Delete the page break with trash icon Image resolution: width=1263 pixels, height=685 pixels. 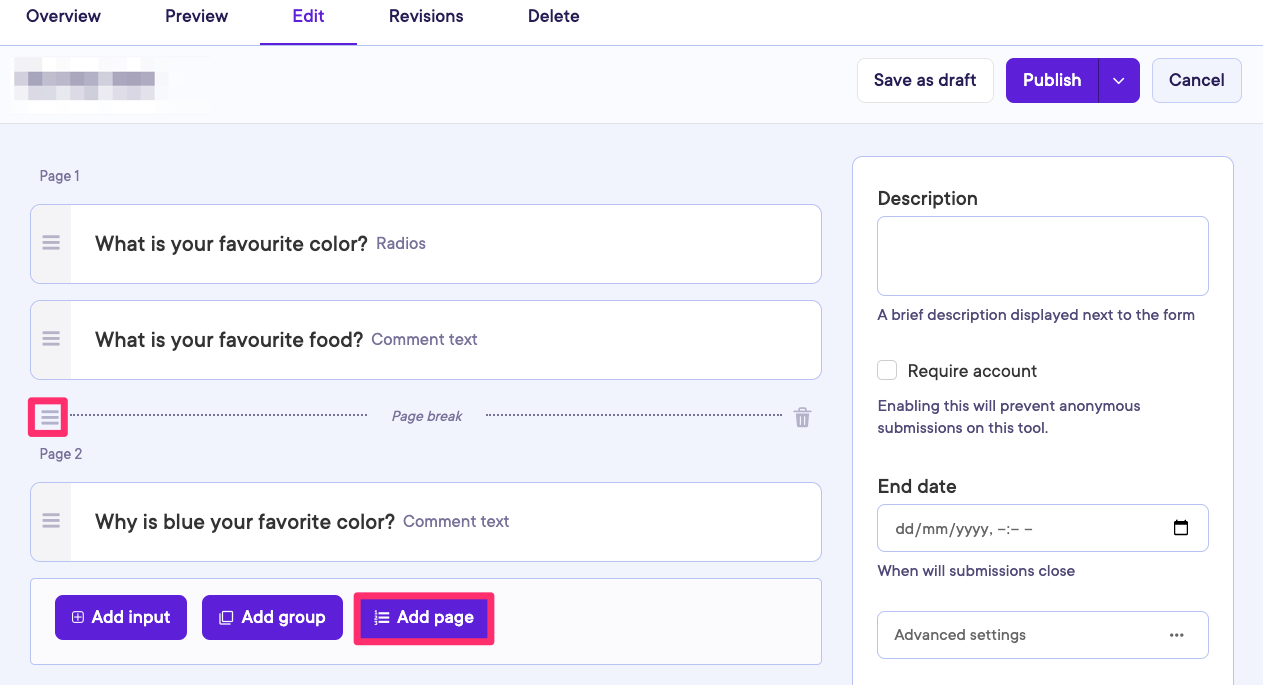pos(802,417)
